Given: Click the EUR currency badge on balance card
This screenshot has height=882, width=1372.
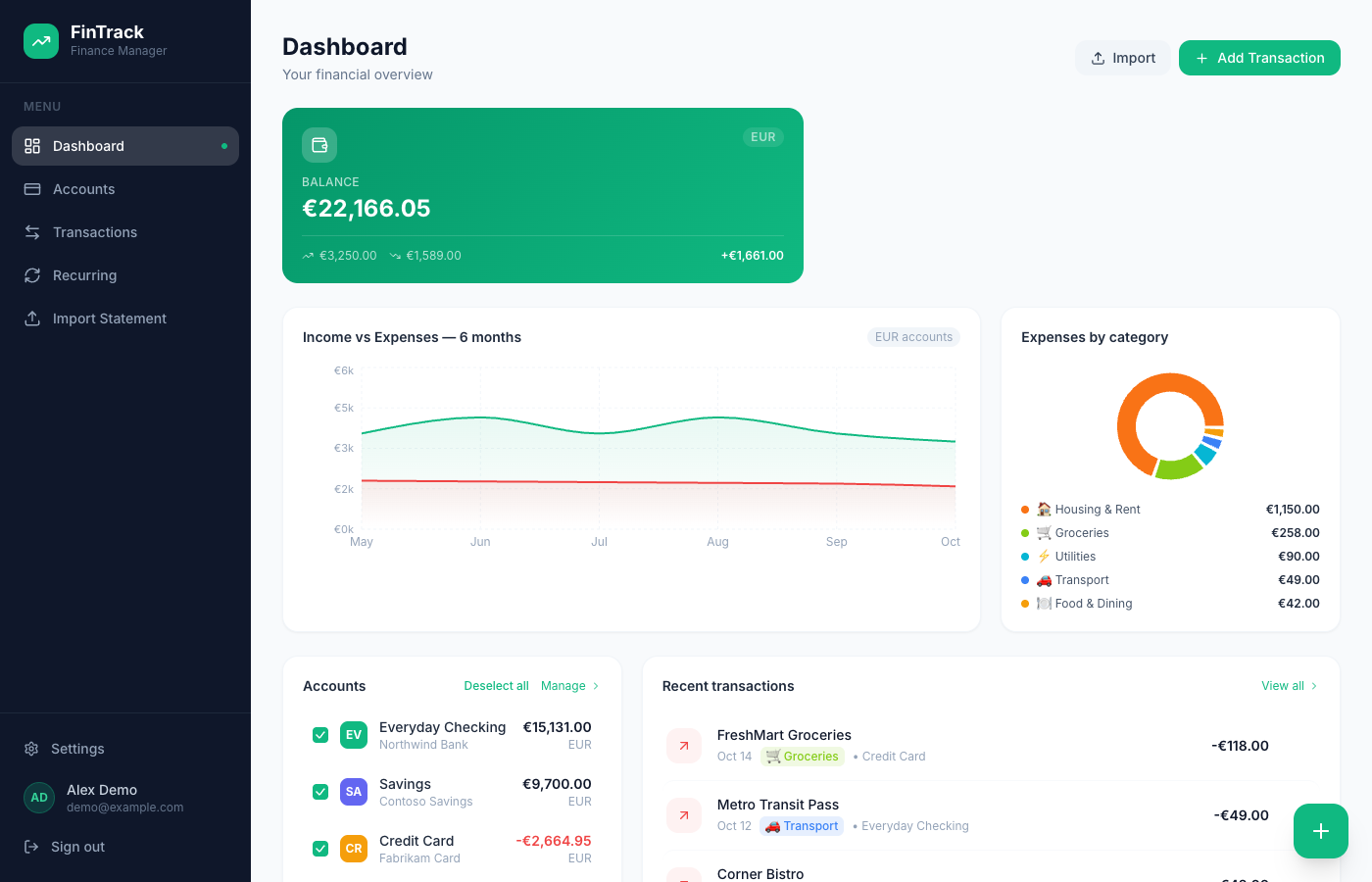Looking at the screenshot, I should [763, 137].
